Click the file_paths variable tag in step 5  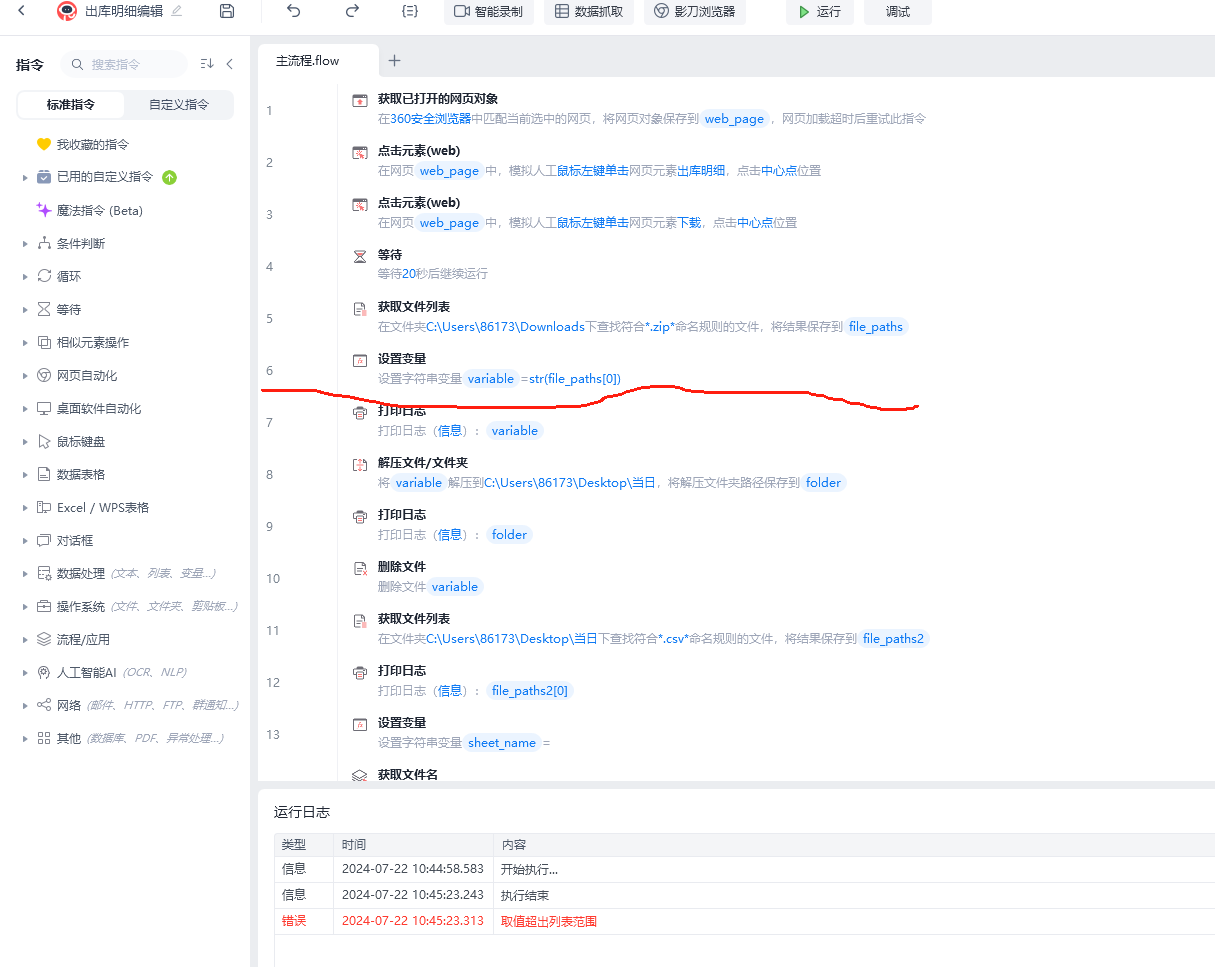point(875,327)
